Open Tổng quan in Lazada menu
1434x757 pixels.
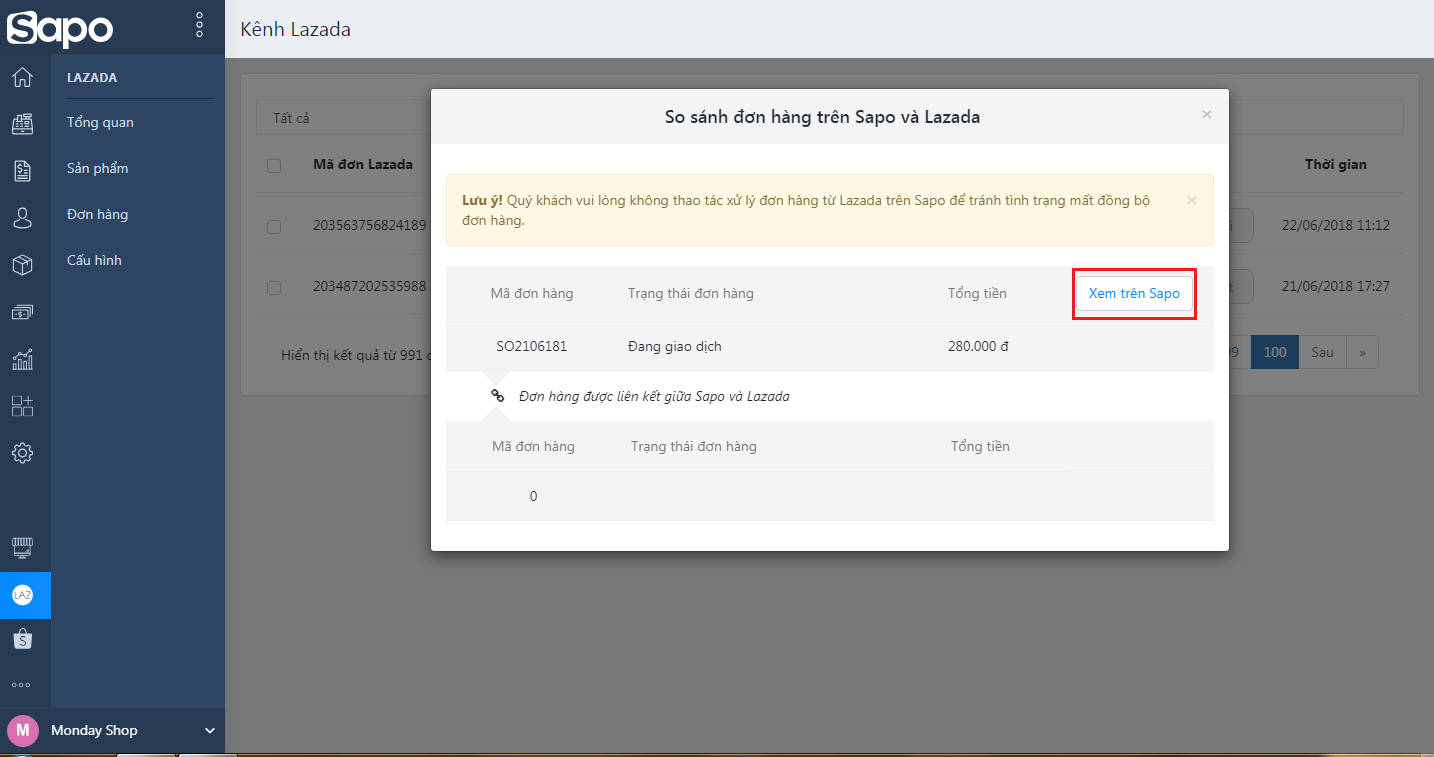pyautogui.click(x=100, y=122)
